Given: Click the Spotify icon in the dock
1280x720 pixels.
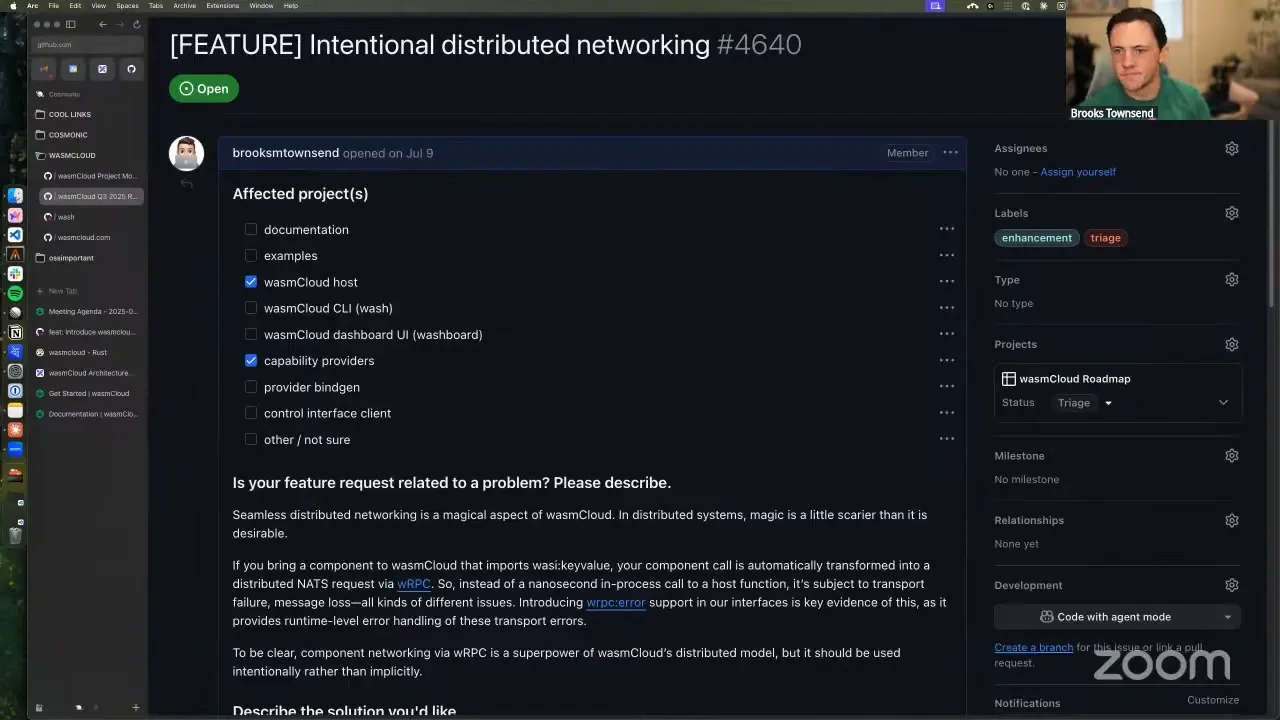Looking at the screenshot, I should click(x=15, y=293).
